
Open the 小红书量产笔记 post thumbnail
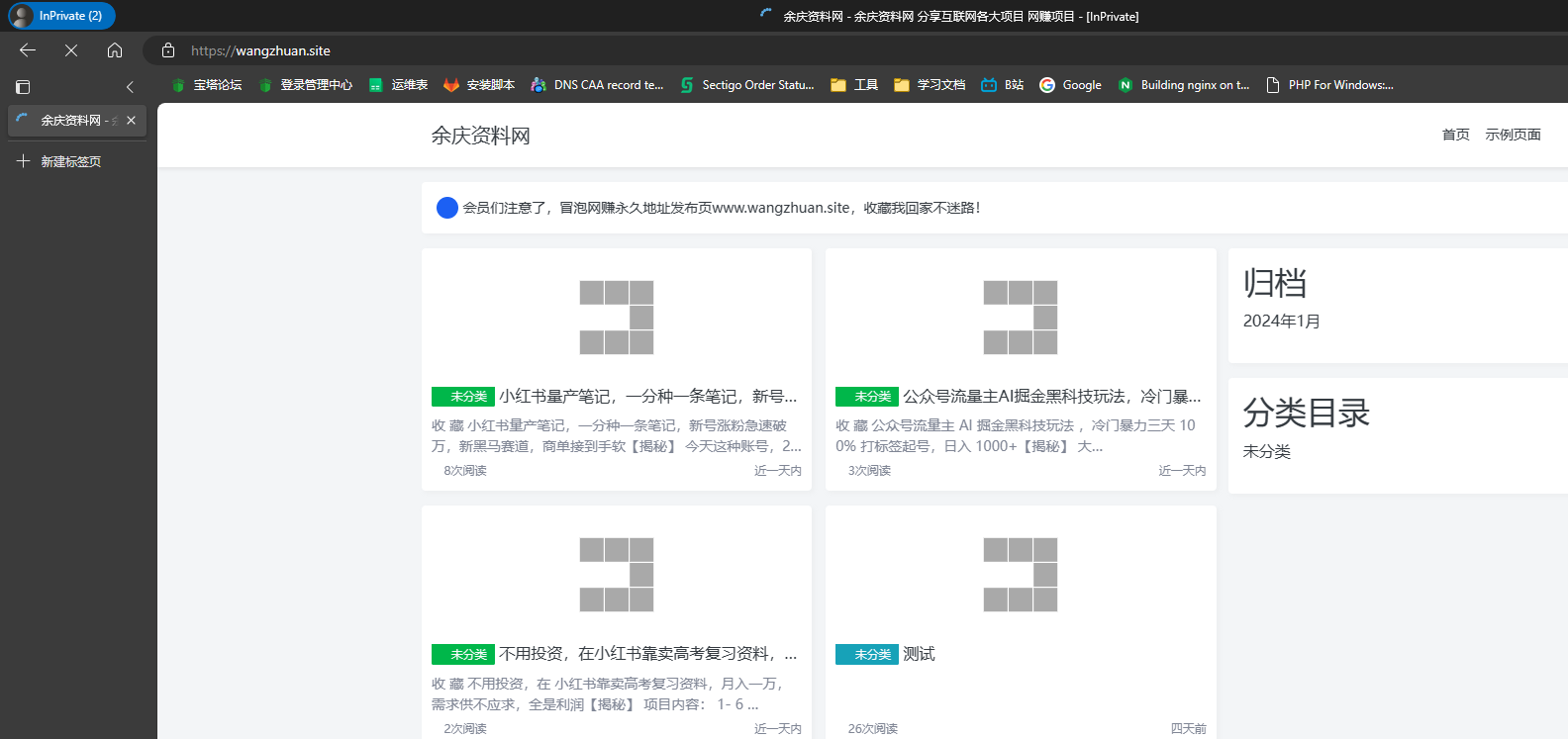point(617,318)
